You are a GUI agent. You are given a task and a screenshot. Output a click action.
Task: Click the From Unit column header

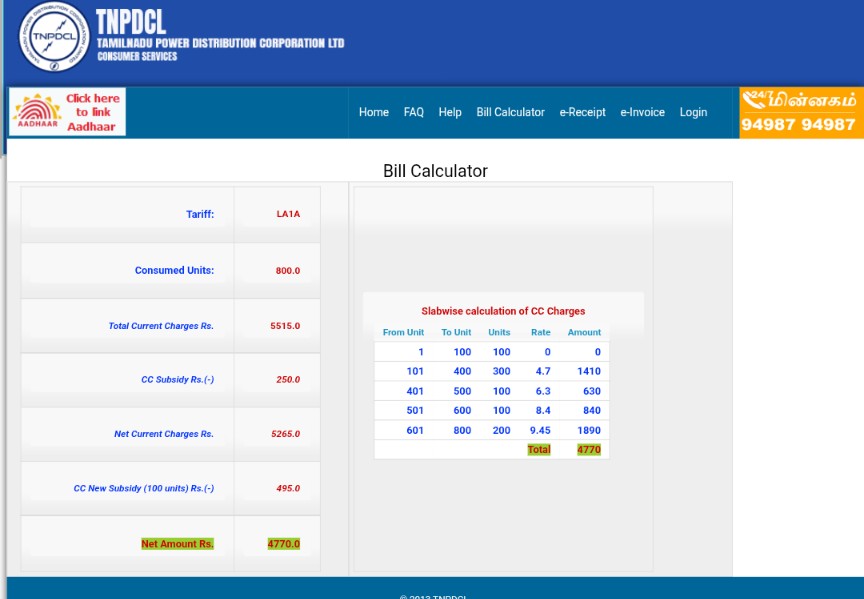403,332
